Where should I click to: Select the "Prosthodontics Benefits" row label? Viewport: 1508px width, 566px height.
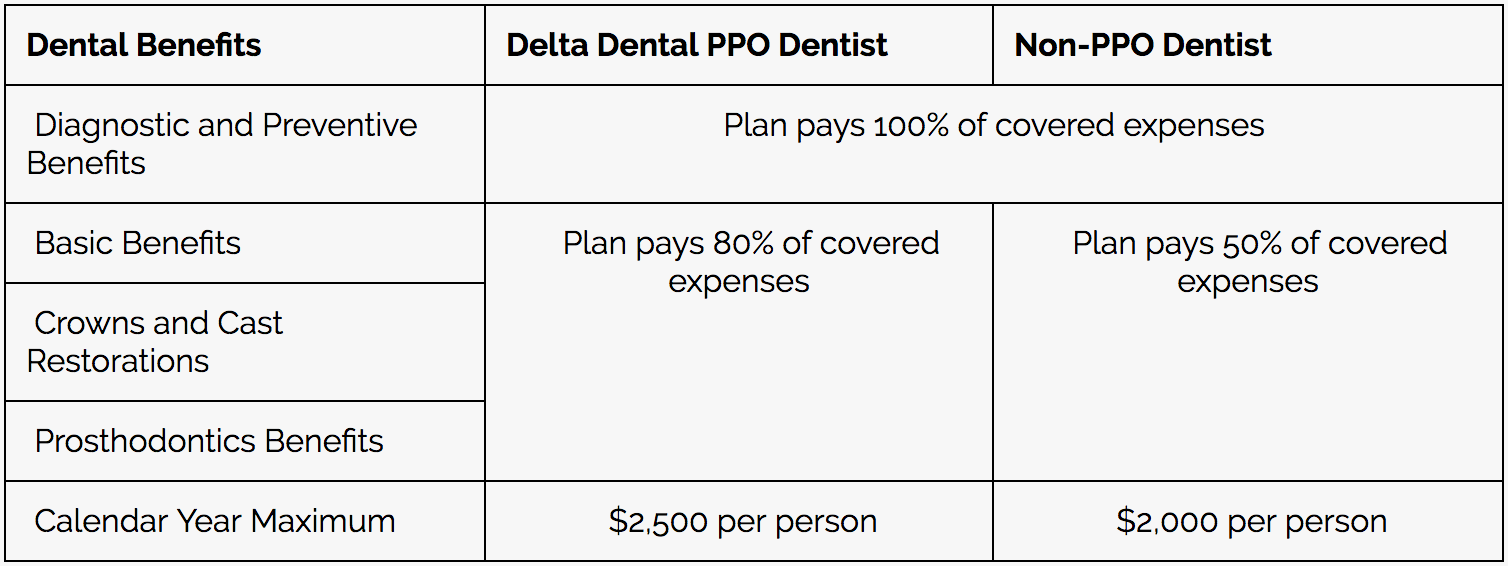point(209,441)
